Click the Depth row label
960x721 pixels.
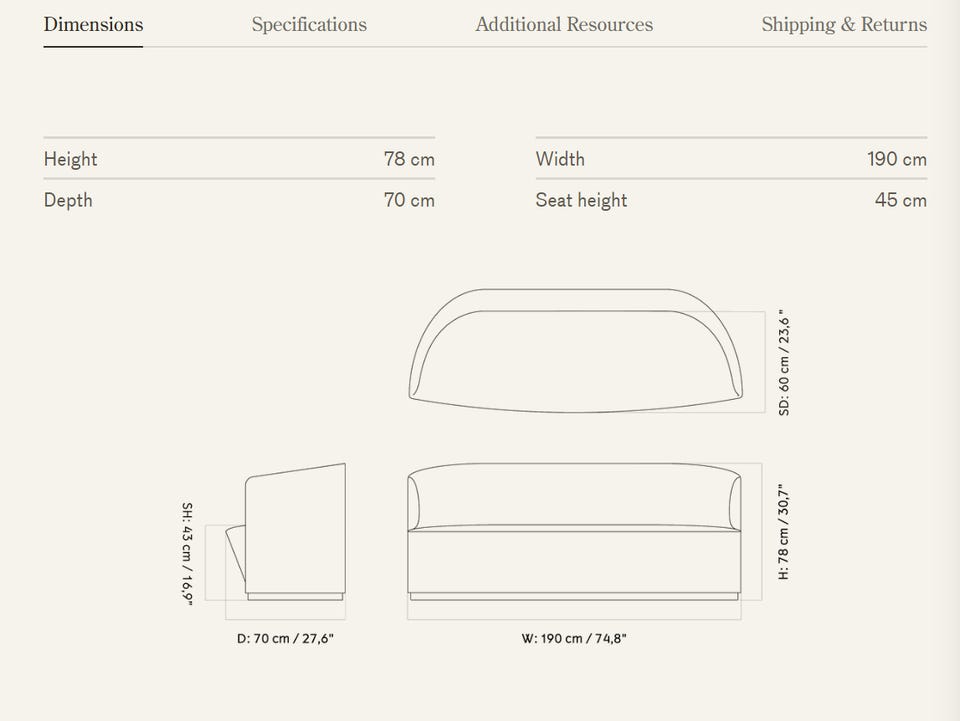click(68, 200)
